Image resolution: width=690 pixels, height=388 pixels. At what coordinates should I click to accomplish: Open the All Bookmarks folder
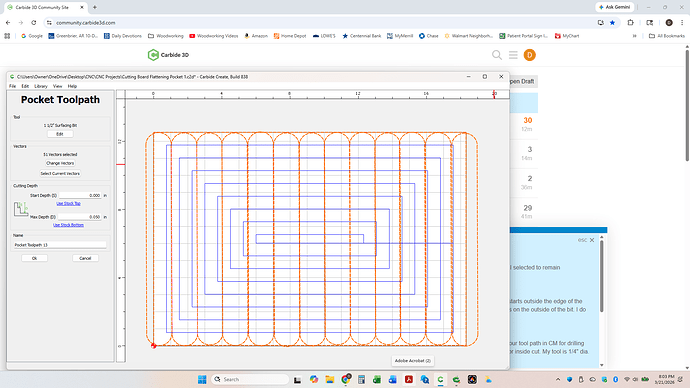pos(667,36)
